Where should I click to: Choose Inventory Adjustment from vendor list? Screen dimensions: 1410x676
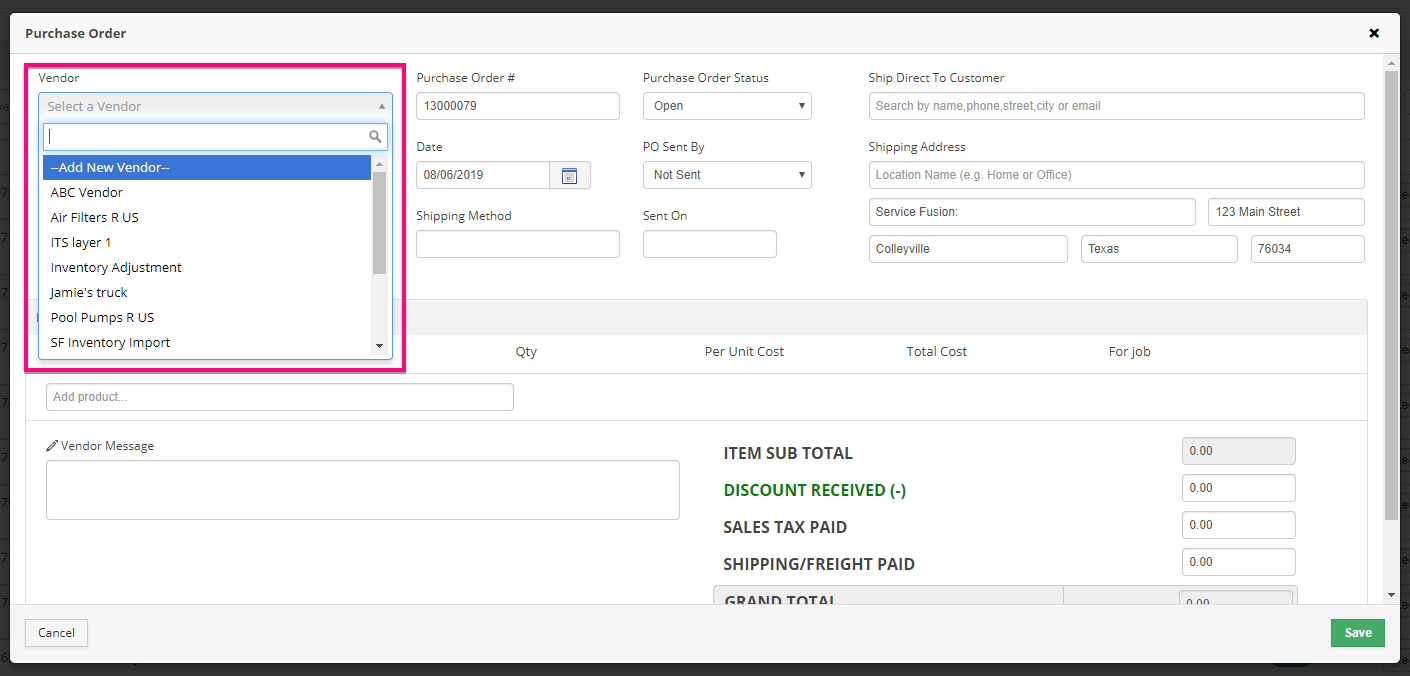pyautogui.click(x=116, y=268)
